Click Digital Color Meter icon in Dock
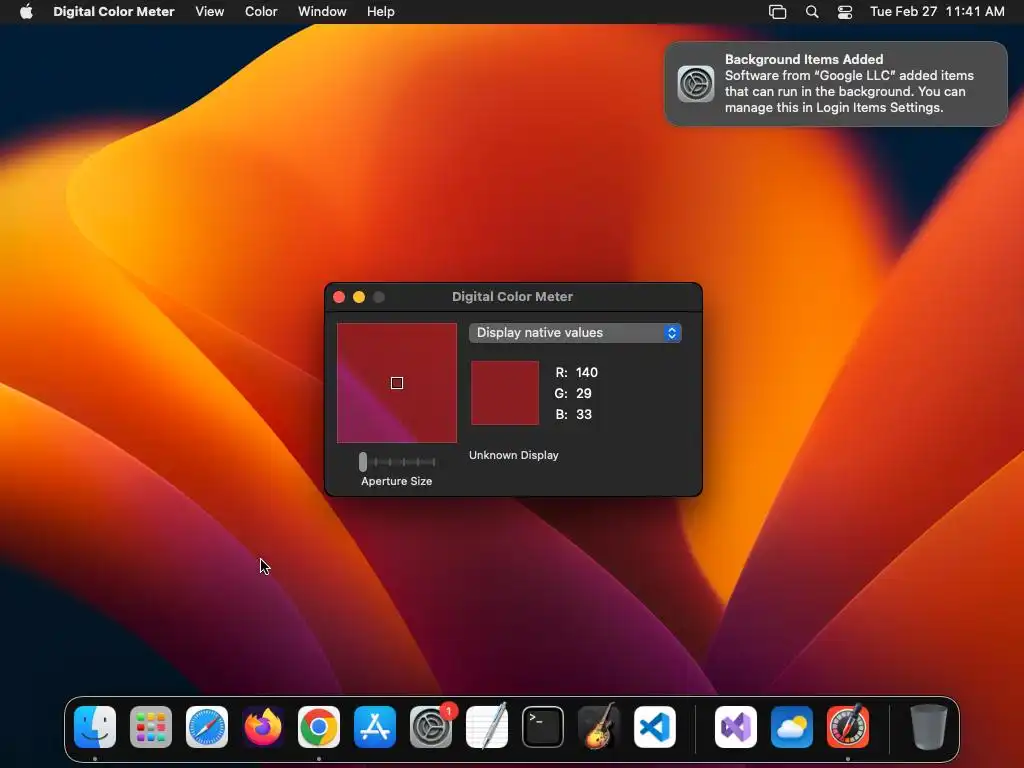 coord(848,727)
